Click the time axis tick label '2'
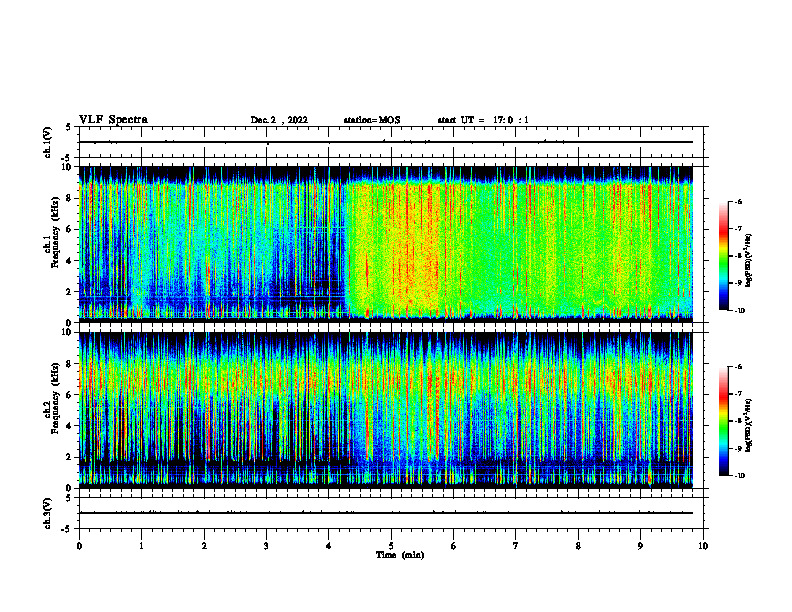Screen dimensions: 792x612 coord(204,546)
